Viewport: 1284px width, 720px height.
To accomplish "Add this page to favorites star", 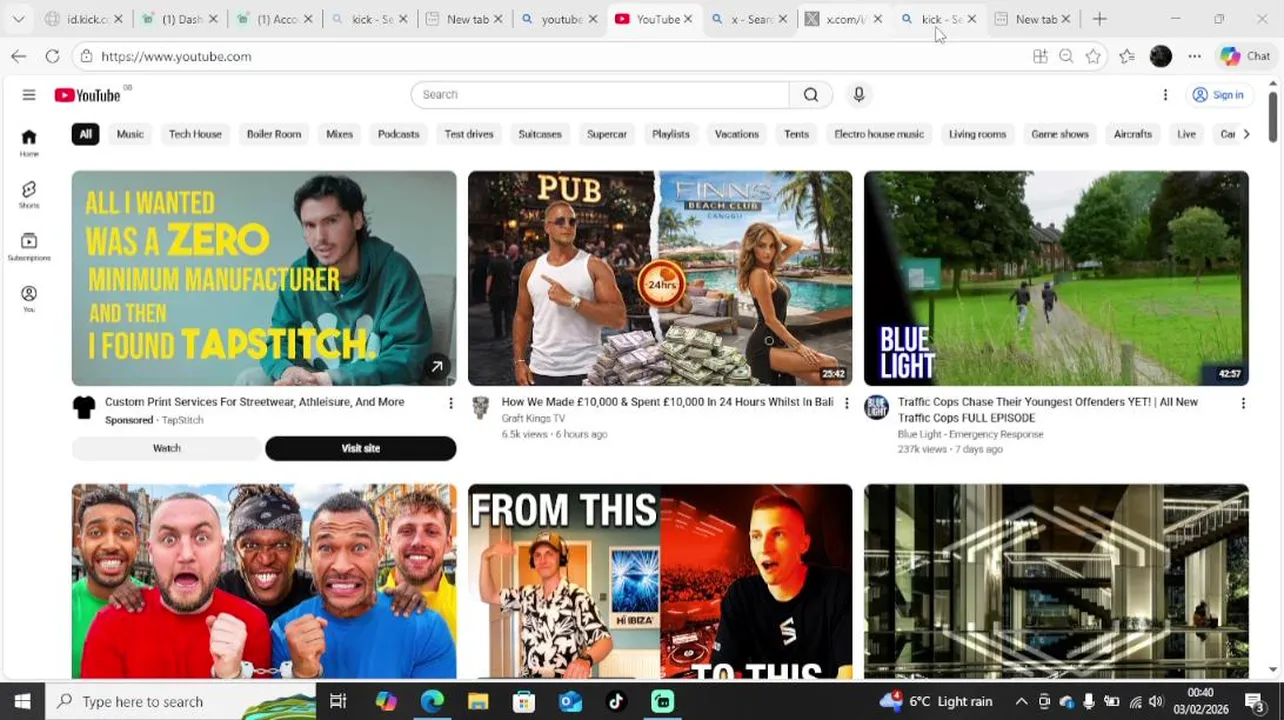I will click(1093, 57).
